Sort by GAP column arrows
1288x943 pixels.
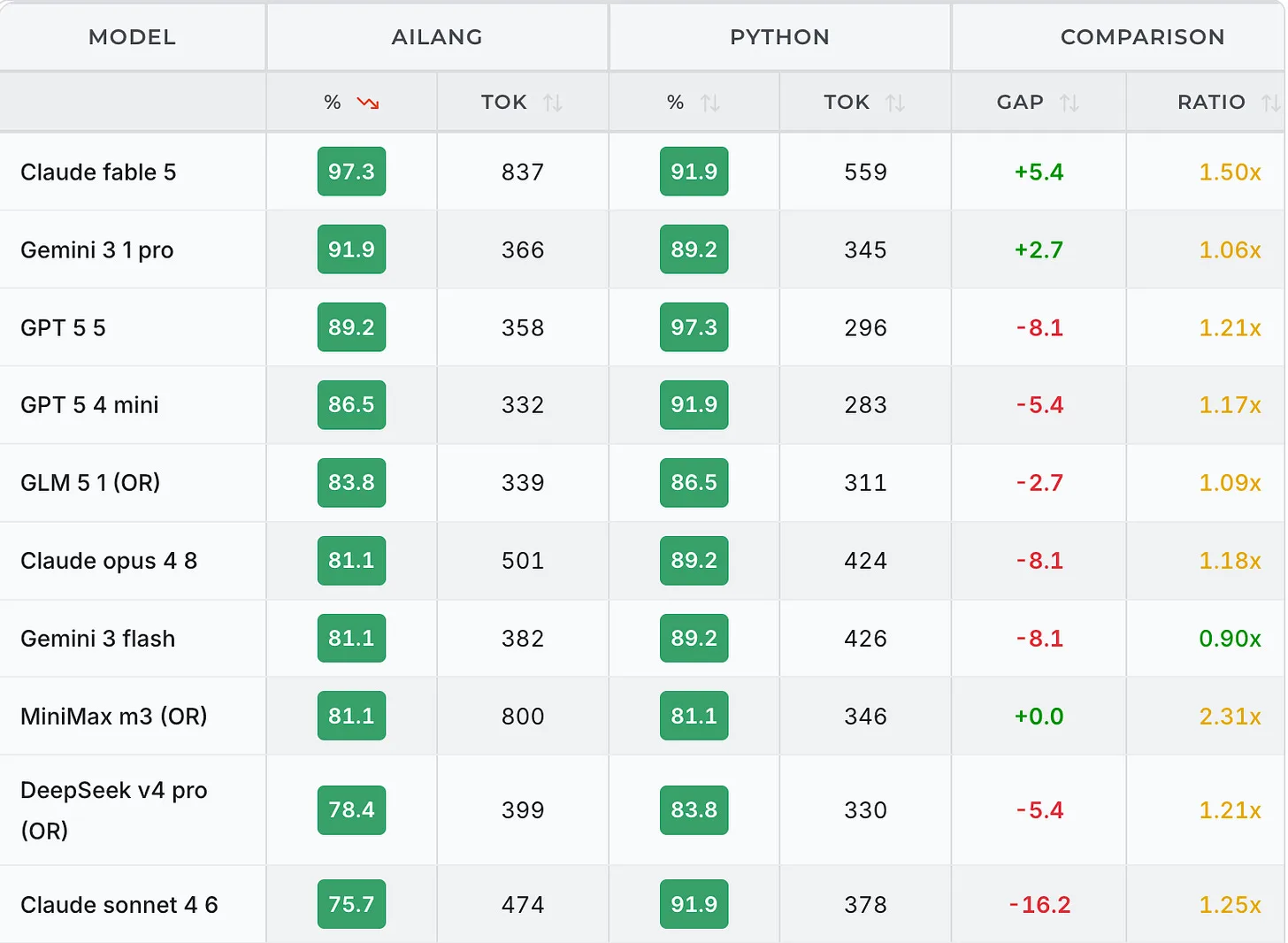point(1069,103)
